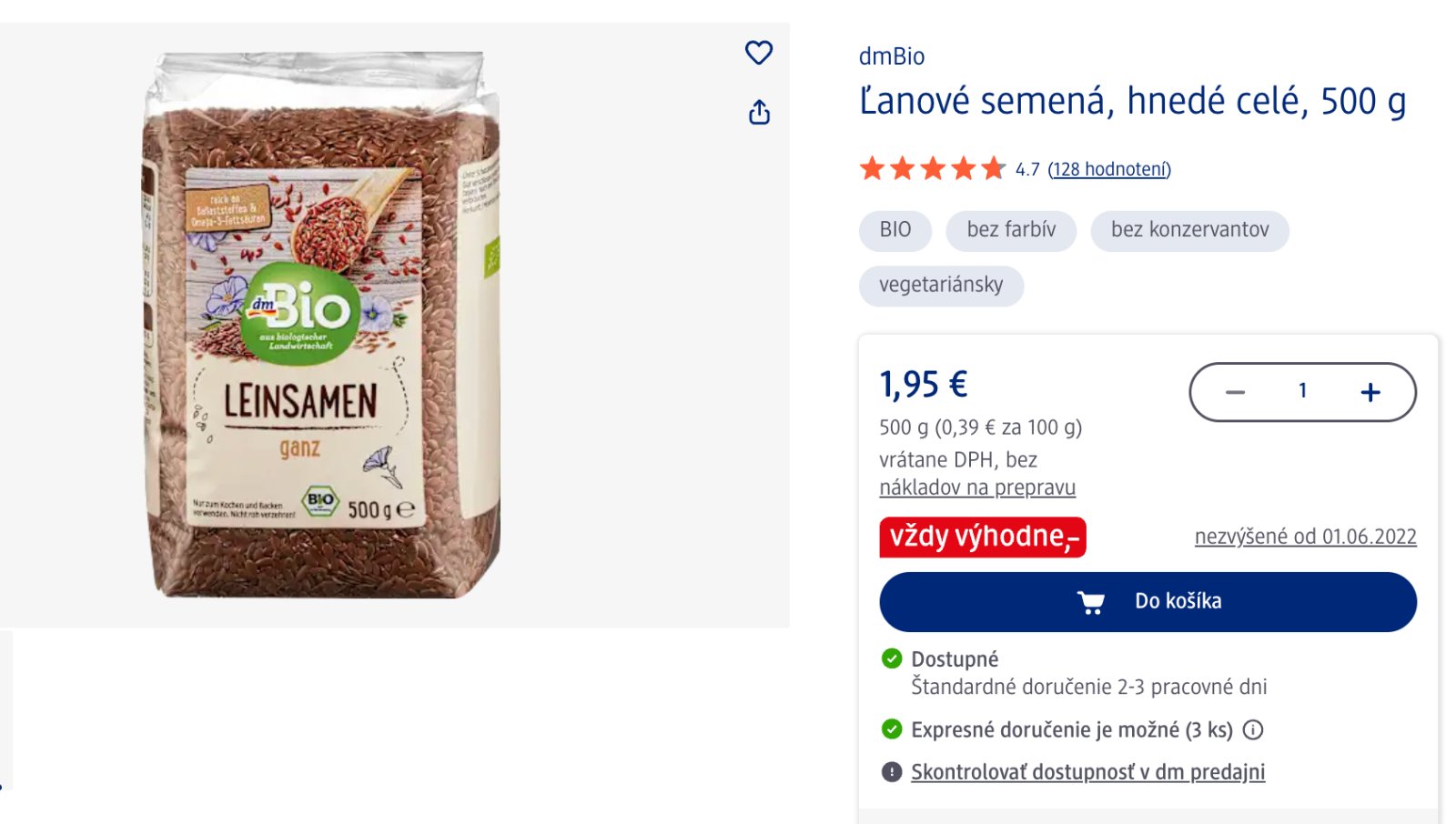Viewport: 1456px width, 824px height.
Task: Click the share icon
Action: [x=759, y=113]
